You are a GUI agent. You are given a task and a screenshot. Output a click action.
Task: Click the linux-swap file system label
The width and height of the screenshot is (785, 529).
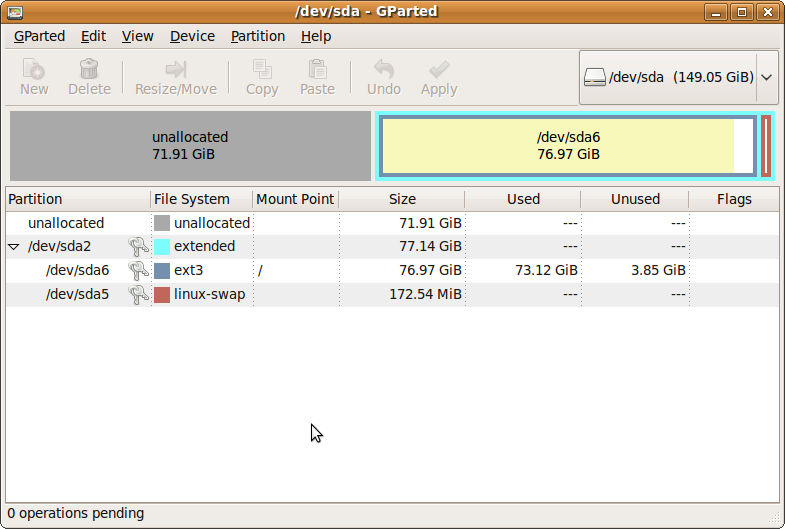click(x=209, y=295)
